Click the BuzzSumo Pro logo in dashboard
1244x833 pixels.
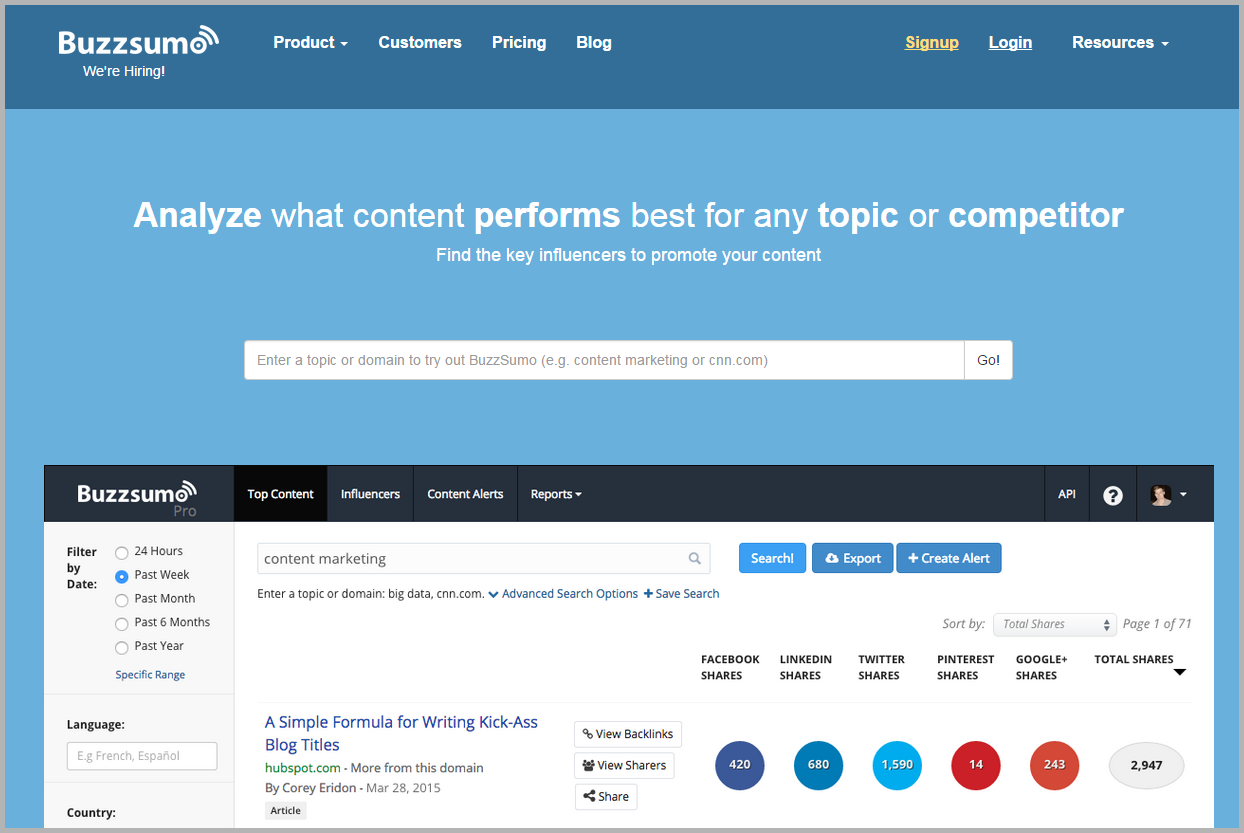[138, 497]
